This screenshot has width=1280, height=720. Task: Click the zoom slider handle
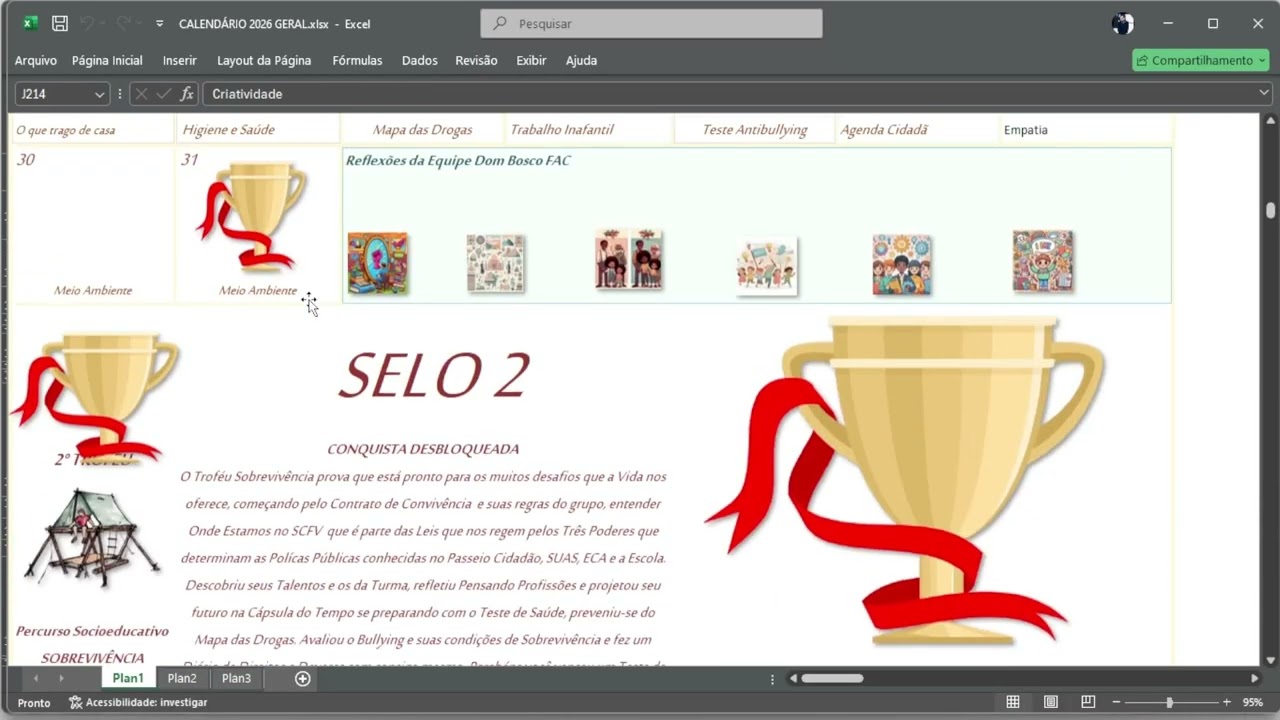point(1169,702)
